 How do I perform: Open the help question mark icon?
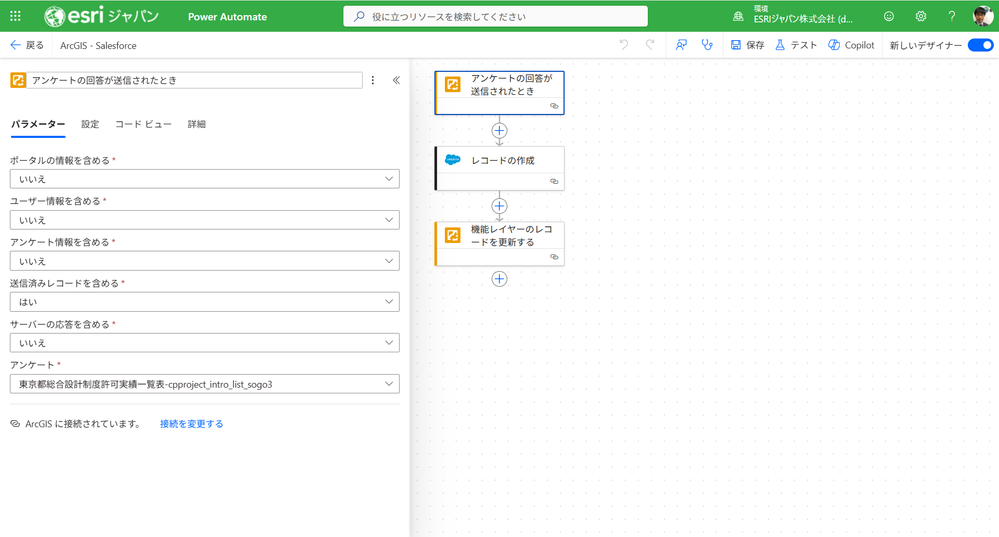(x=951, y=17)
